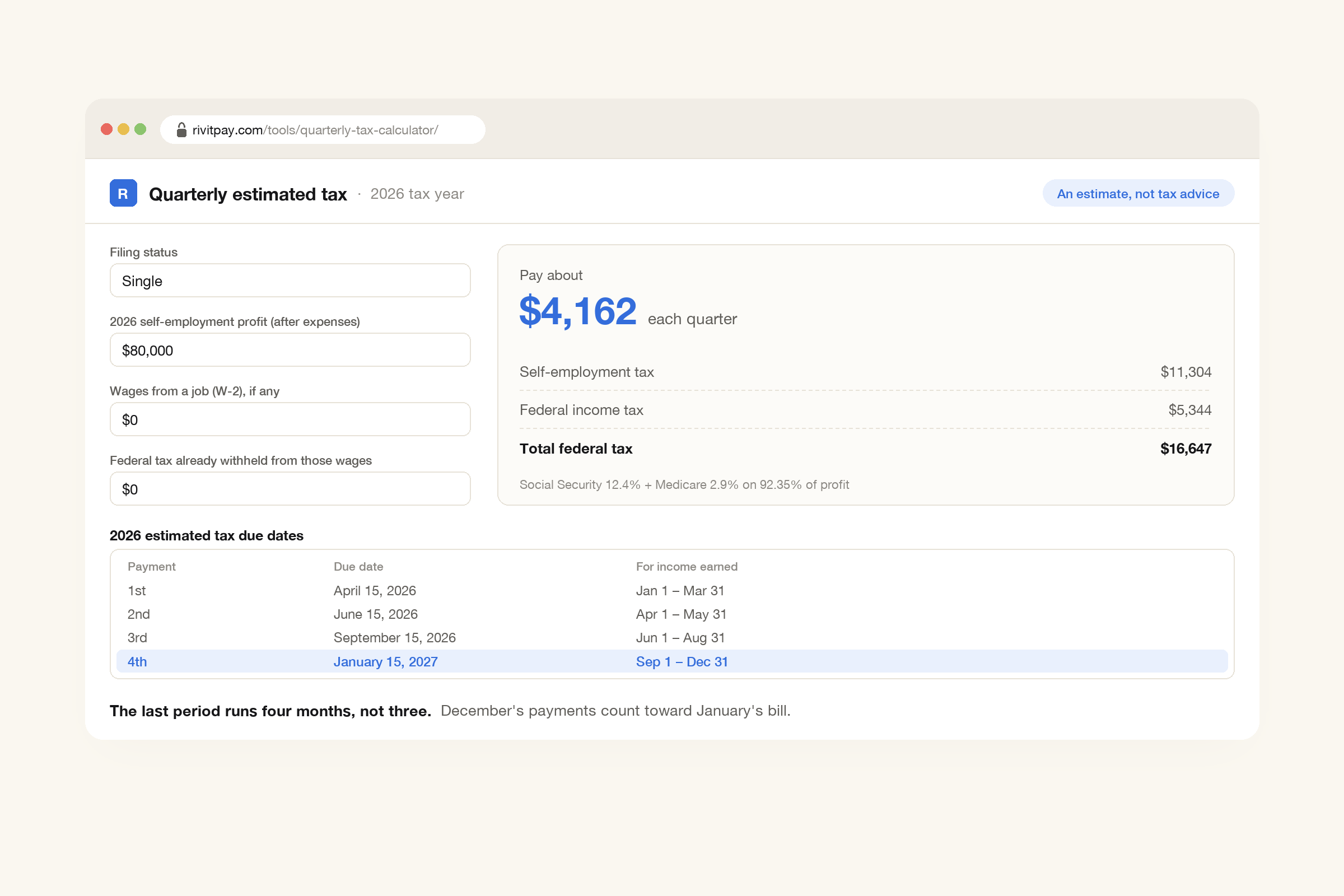Focus the self-employment profit field with $80,000
Image resolution: width=1344 pixels, height=896 pixels.
tap(290, 351)
